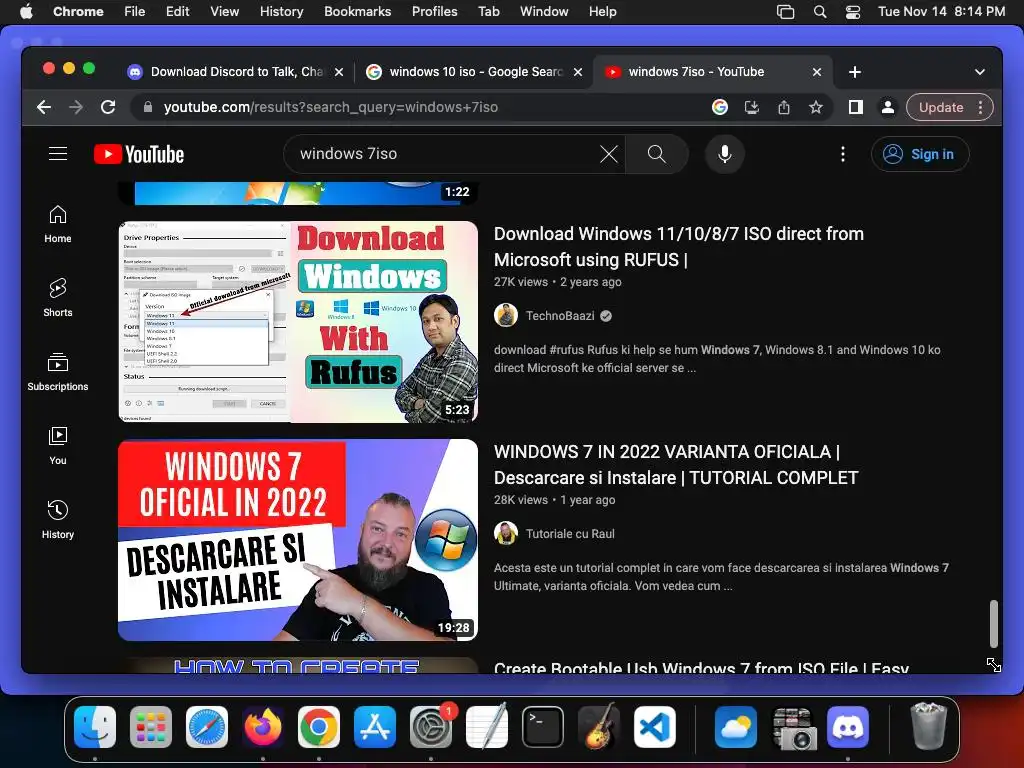Open the Window menu

544,11
